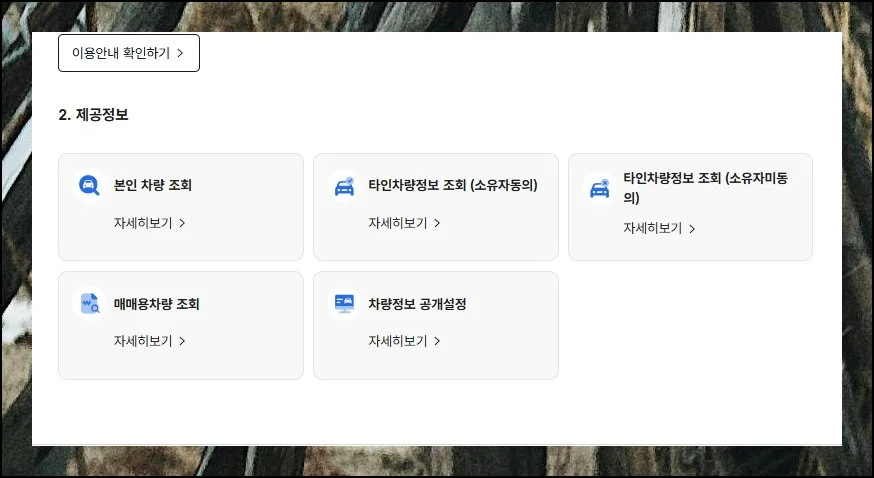Open 자세히보기 under 타인차량정보 조회 (소유자동의)
Screen dimensions: 874x478
[398, 223]
